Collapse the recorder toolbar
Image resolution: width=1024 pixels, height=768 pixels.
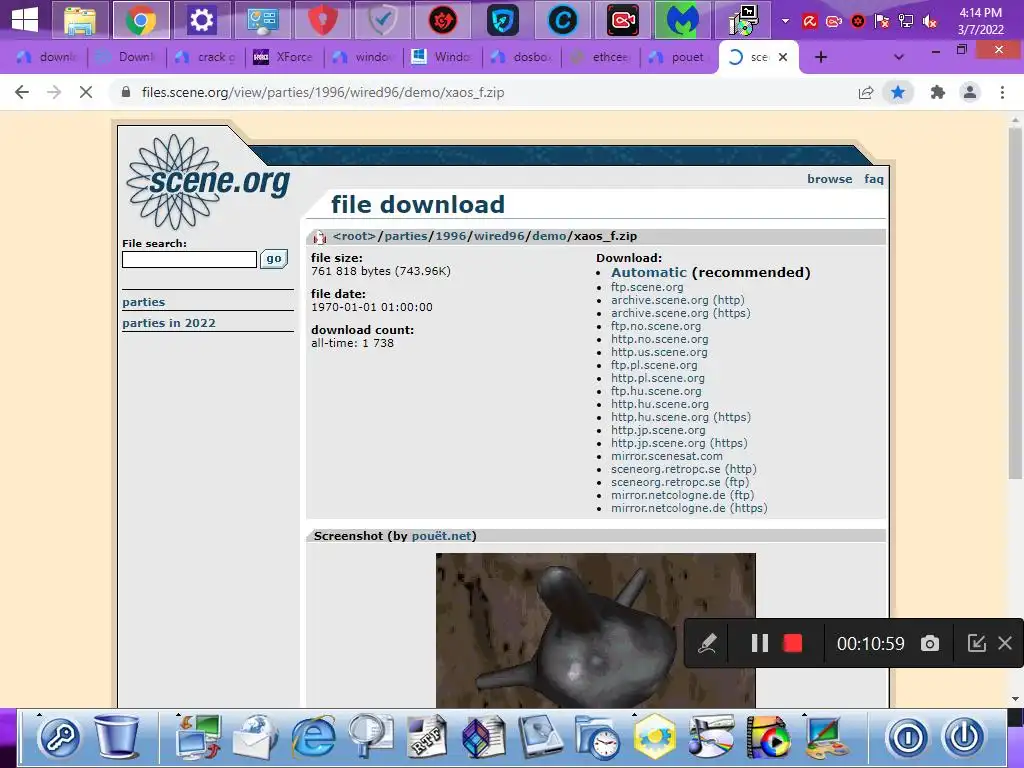point(976,643)
